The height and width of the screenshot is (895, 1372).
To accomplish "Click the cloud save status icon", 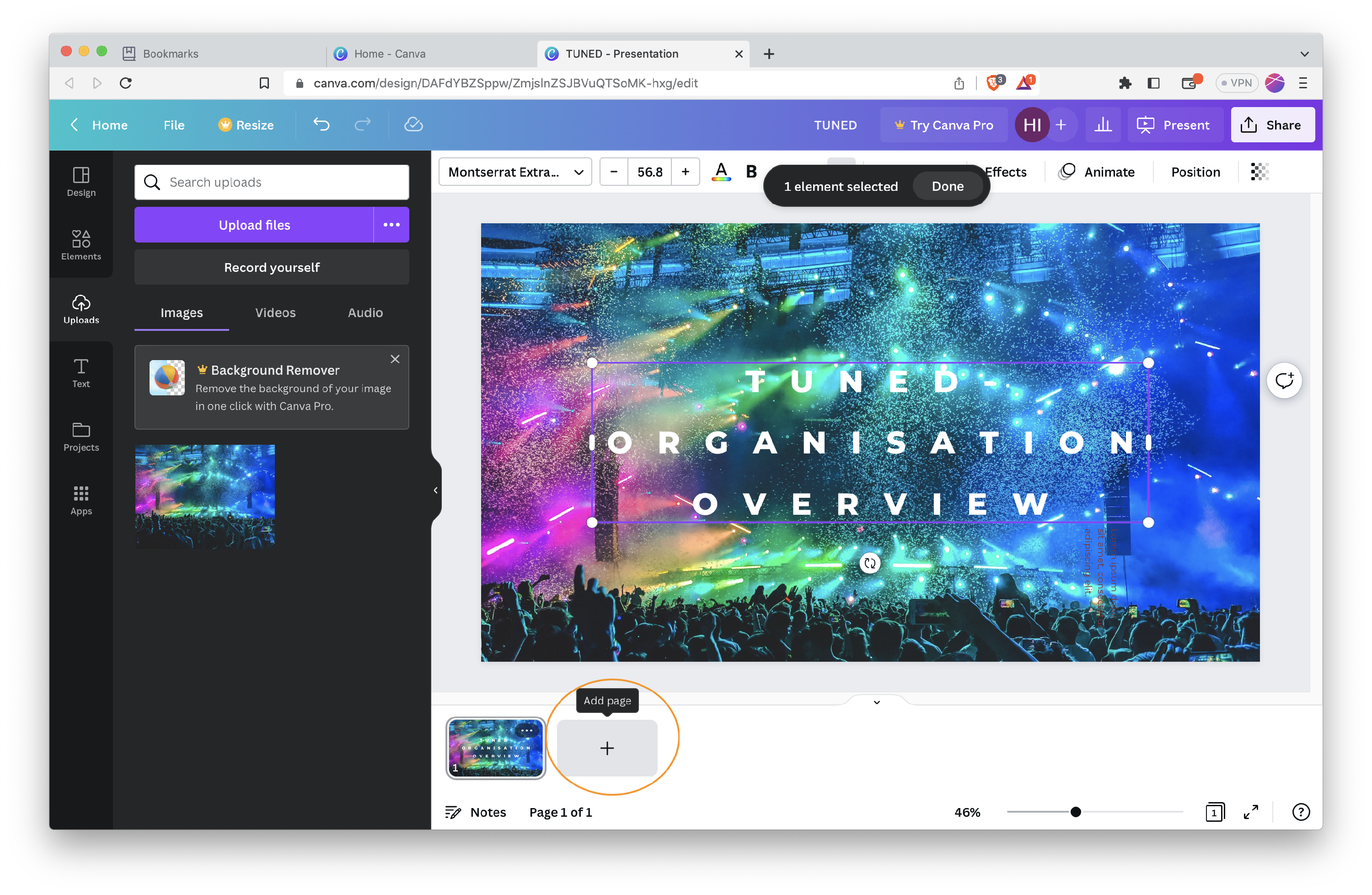I will 413,124.
